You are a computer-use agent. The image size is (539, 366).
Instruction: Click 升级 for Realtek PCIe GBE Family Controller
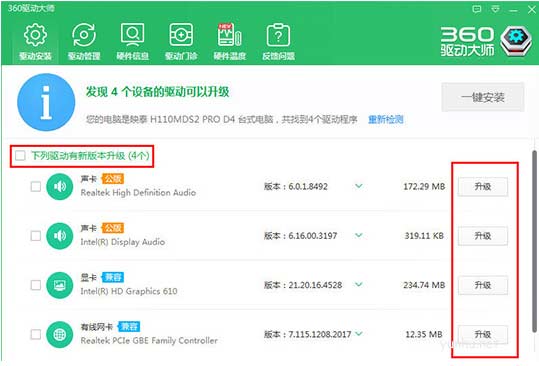pyautogui.click(x=483, y=334)
